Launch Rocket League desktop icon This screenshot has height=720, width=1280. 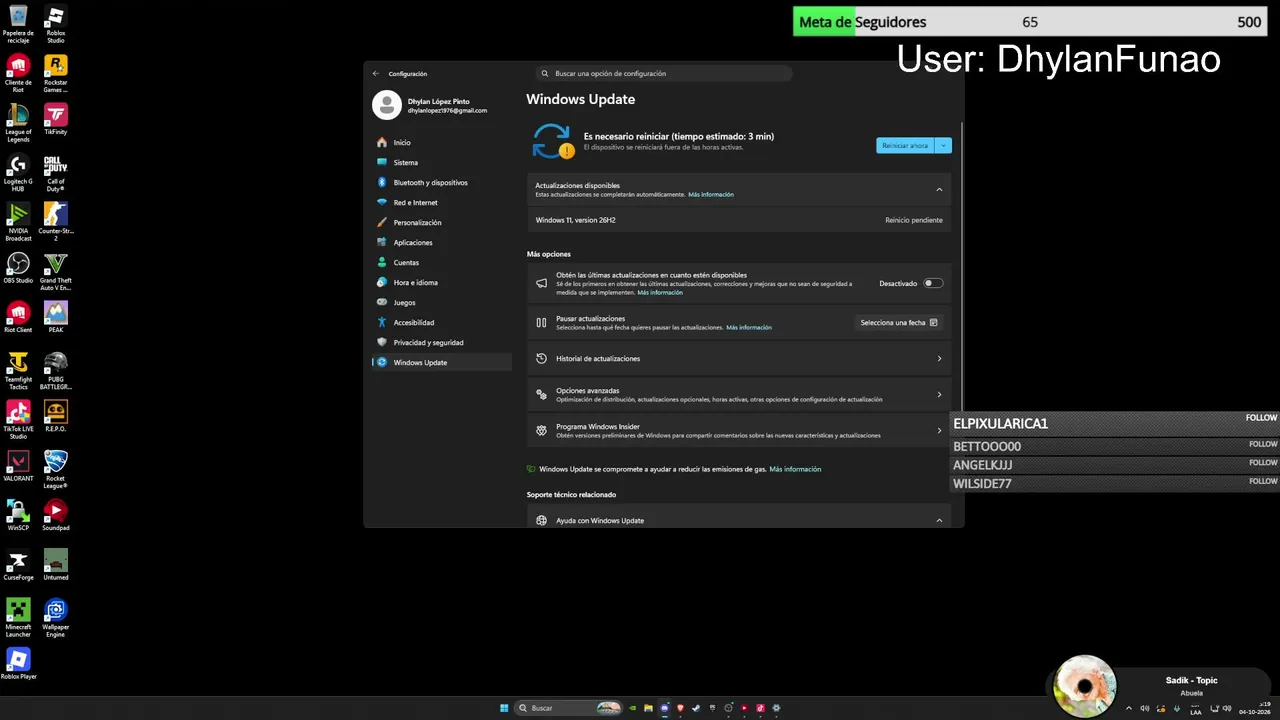(x=56, y=470)
